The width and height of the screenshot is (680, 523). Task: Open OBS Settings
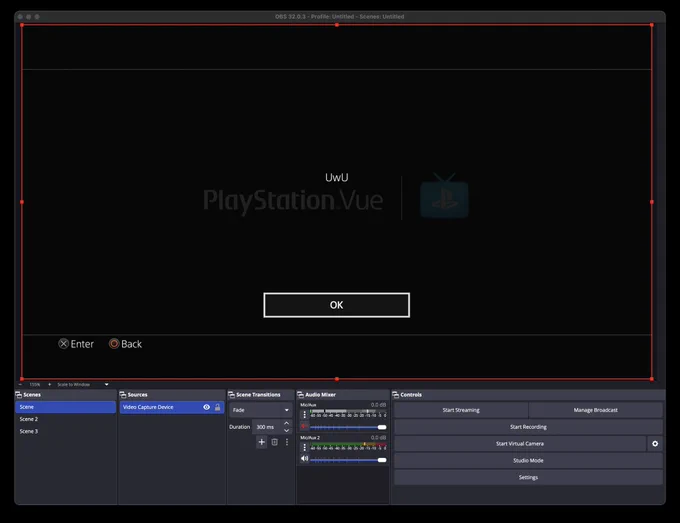click(x=528, y=477)
